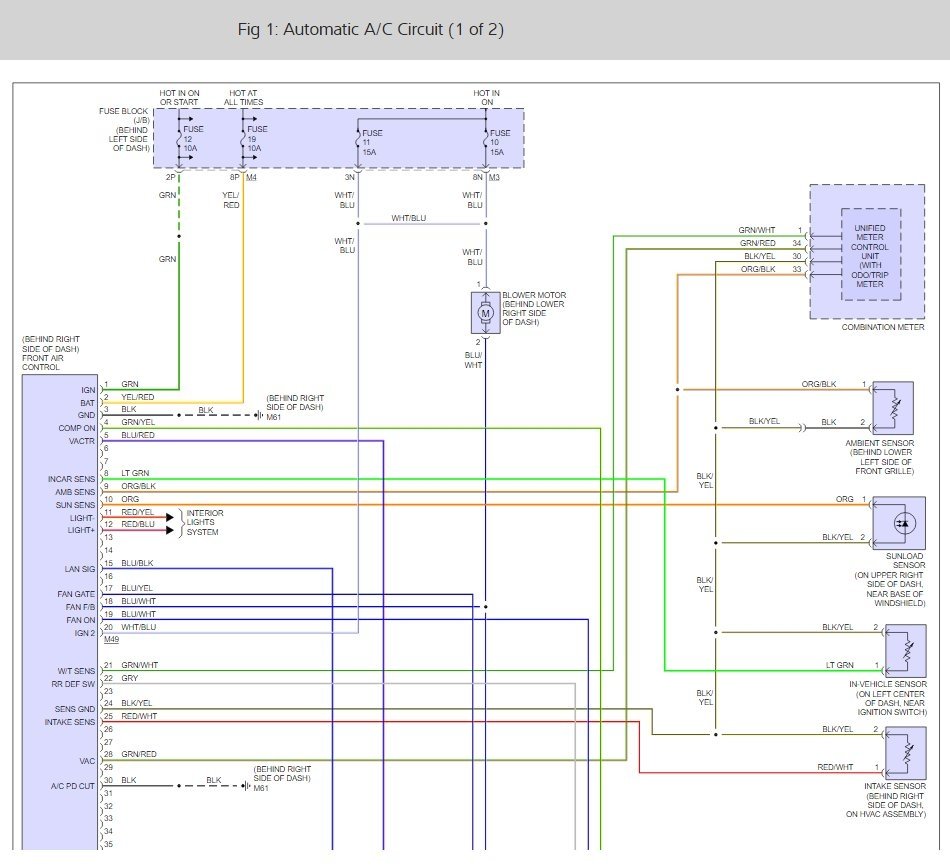Click the blower motor symbol
This screenshot has height=868, width=950.
coord(485,313)
